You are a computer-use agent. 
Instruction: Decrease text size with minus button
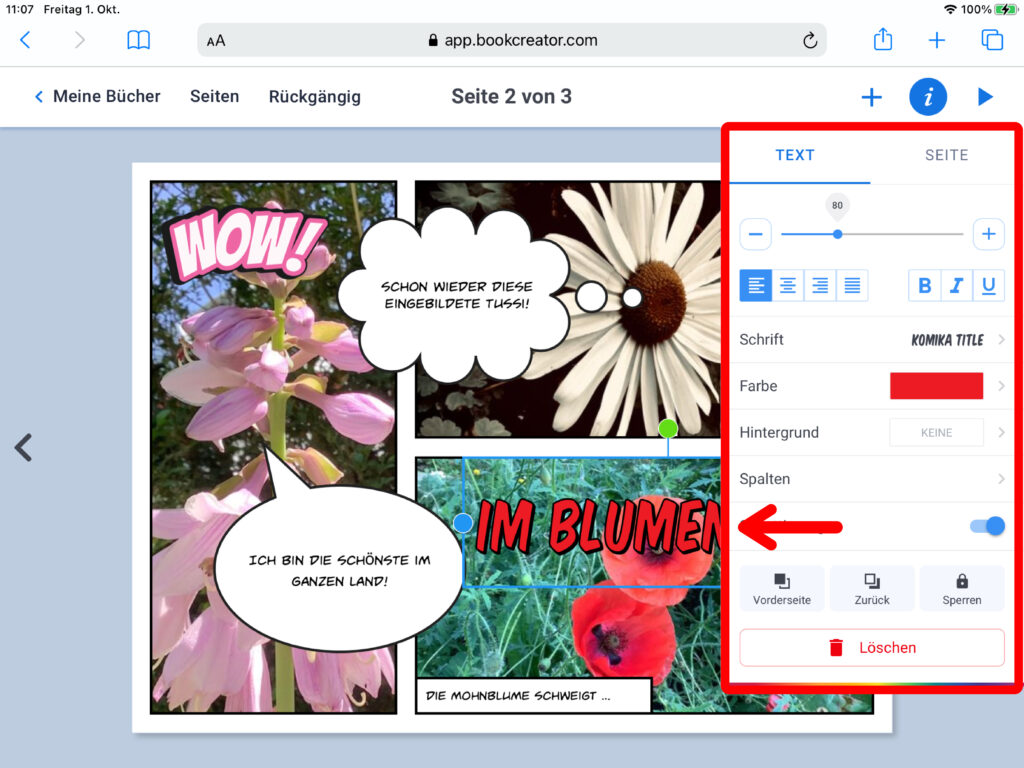click(755, 234)
